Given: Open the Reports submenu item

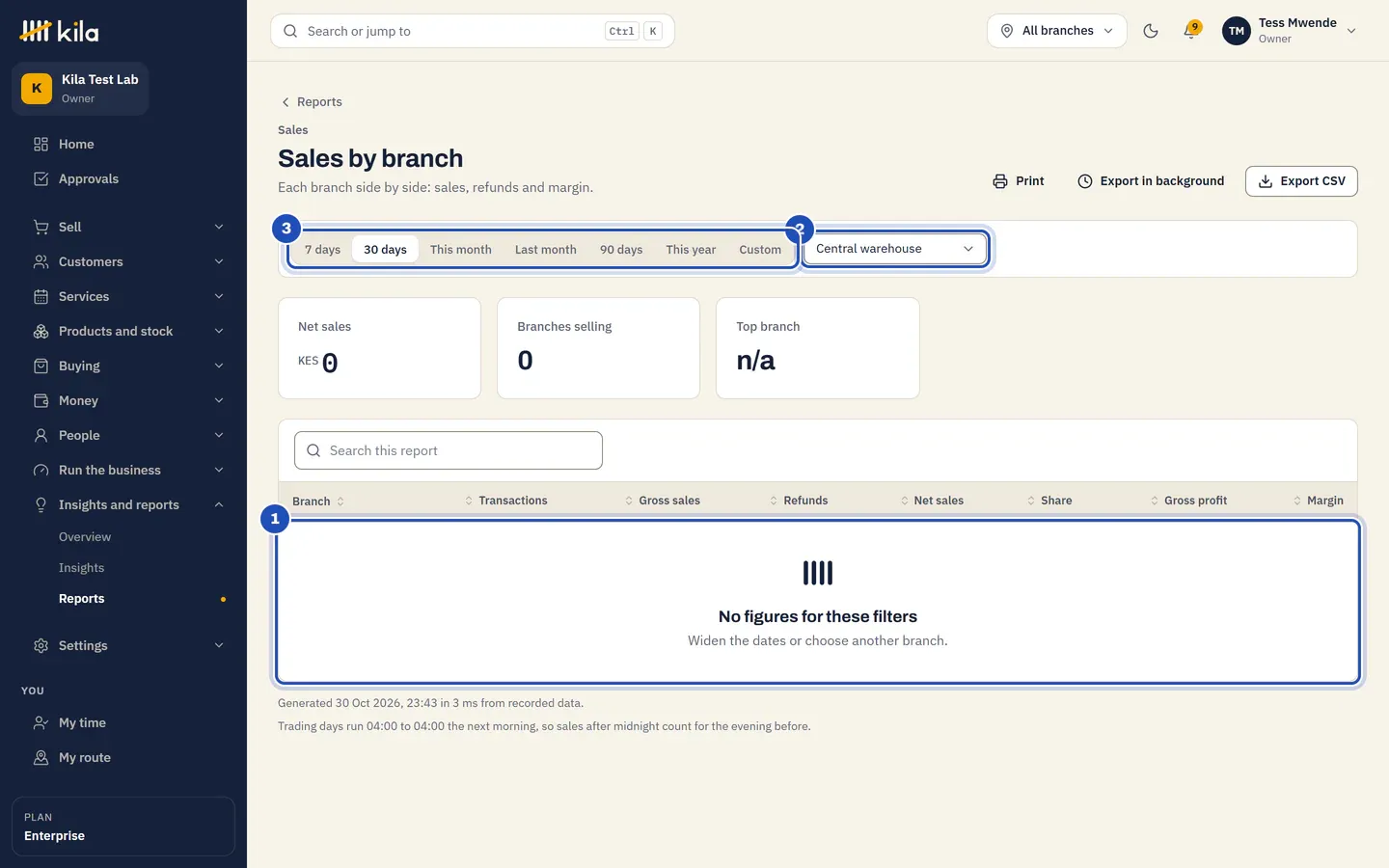Looking at the screenshot, I should coord(81,599).
